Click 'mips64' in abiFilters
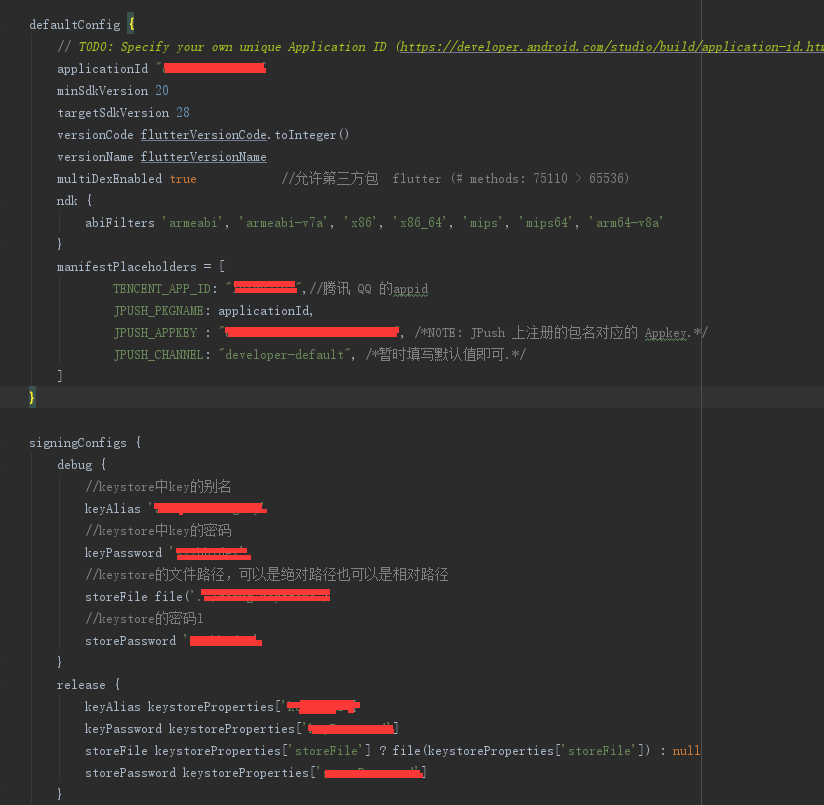824x805 pixels. pos(547,223)
